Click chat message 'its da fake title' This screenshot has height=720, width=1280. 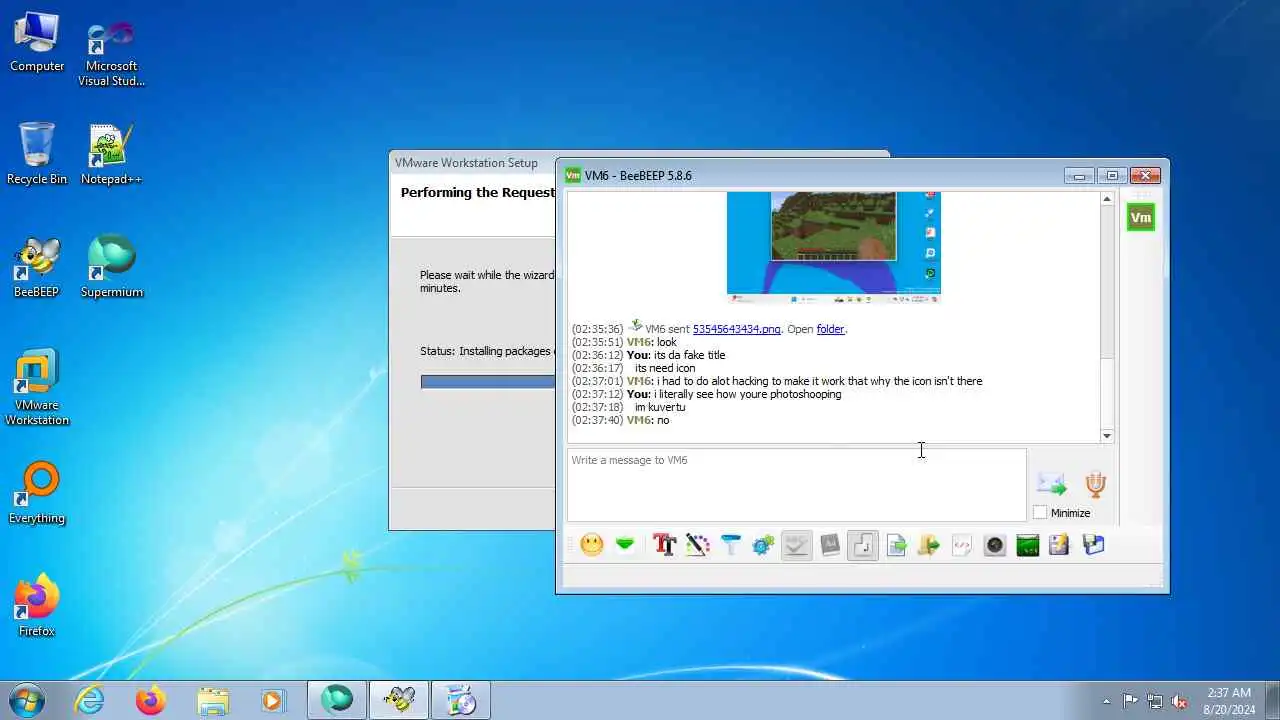click(x=689, y=355)
